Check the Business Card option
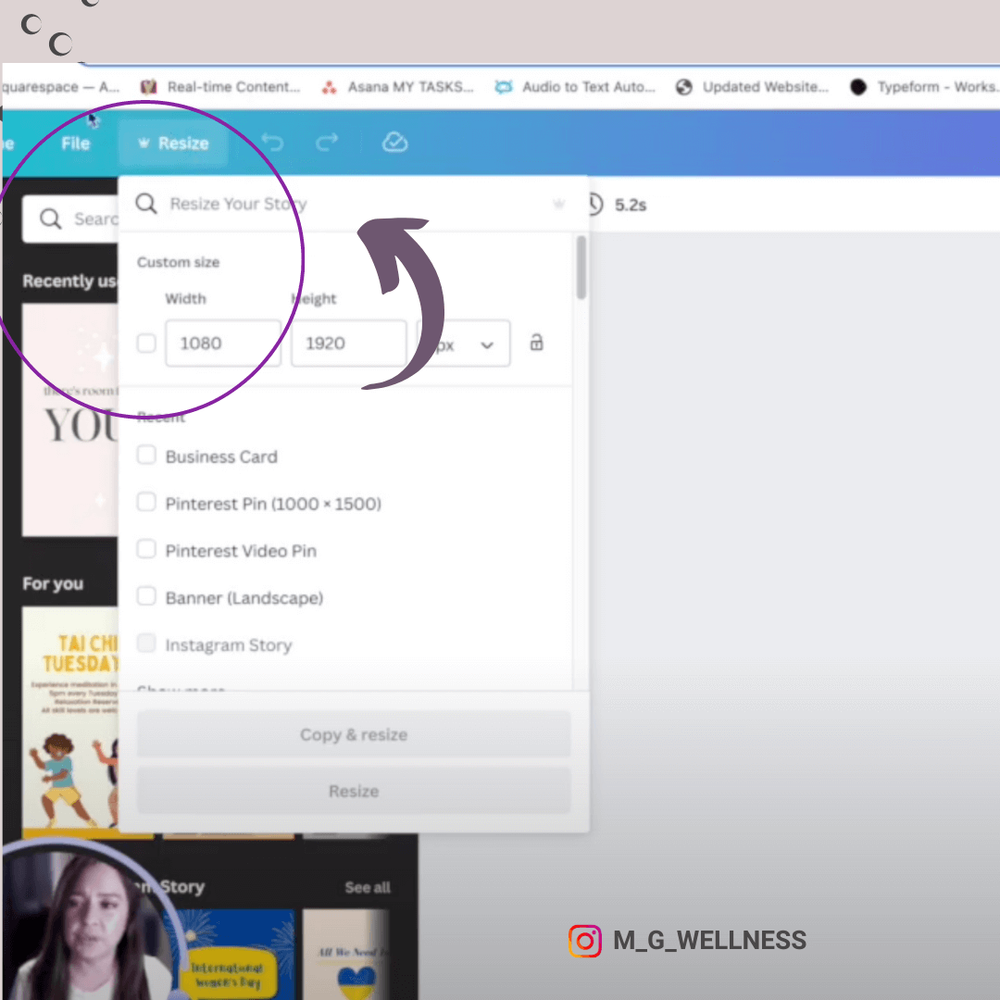 click(x=147, y=455)
